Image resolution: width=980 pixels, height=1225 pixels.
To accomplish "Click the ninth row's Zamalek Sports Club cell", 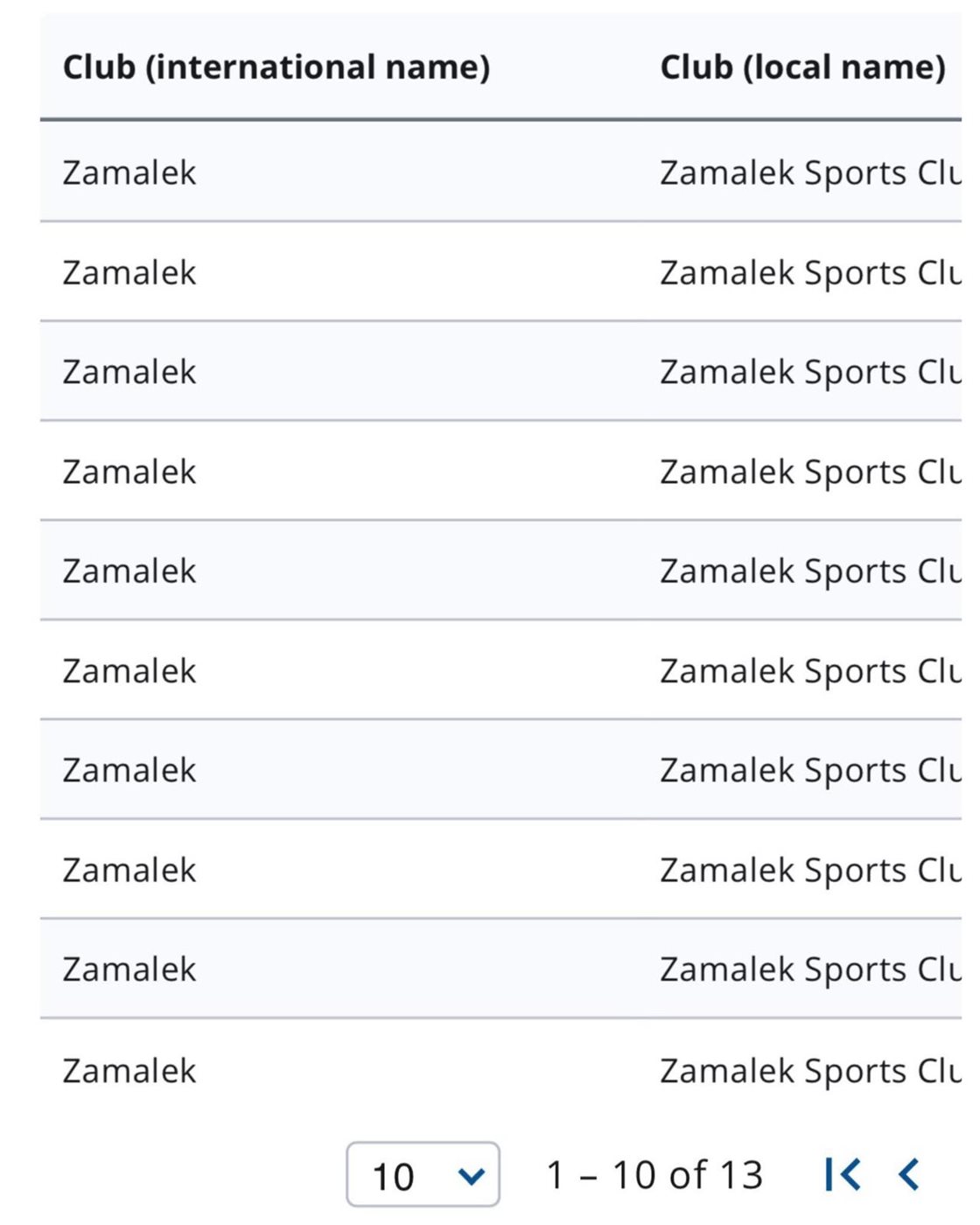I will point(809,969).
